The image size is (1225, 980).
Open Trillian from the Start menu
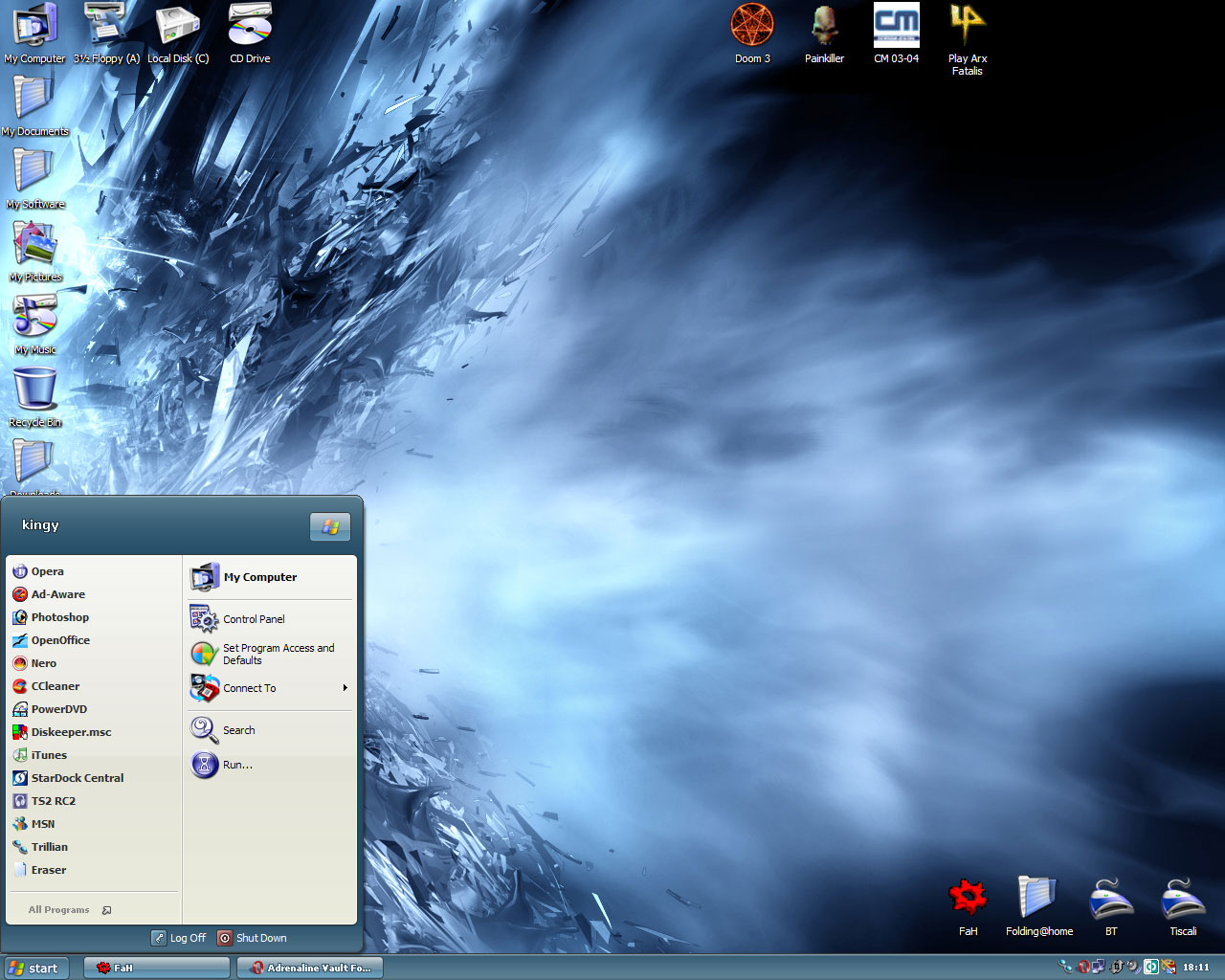tap(48, 846)
